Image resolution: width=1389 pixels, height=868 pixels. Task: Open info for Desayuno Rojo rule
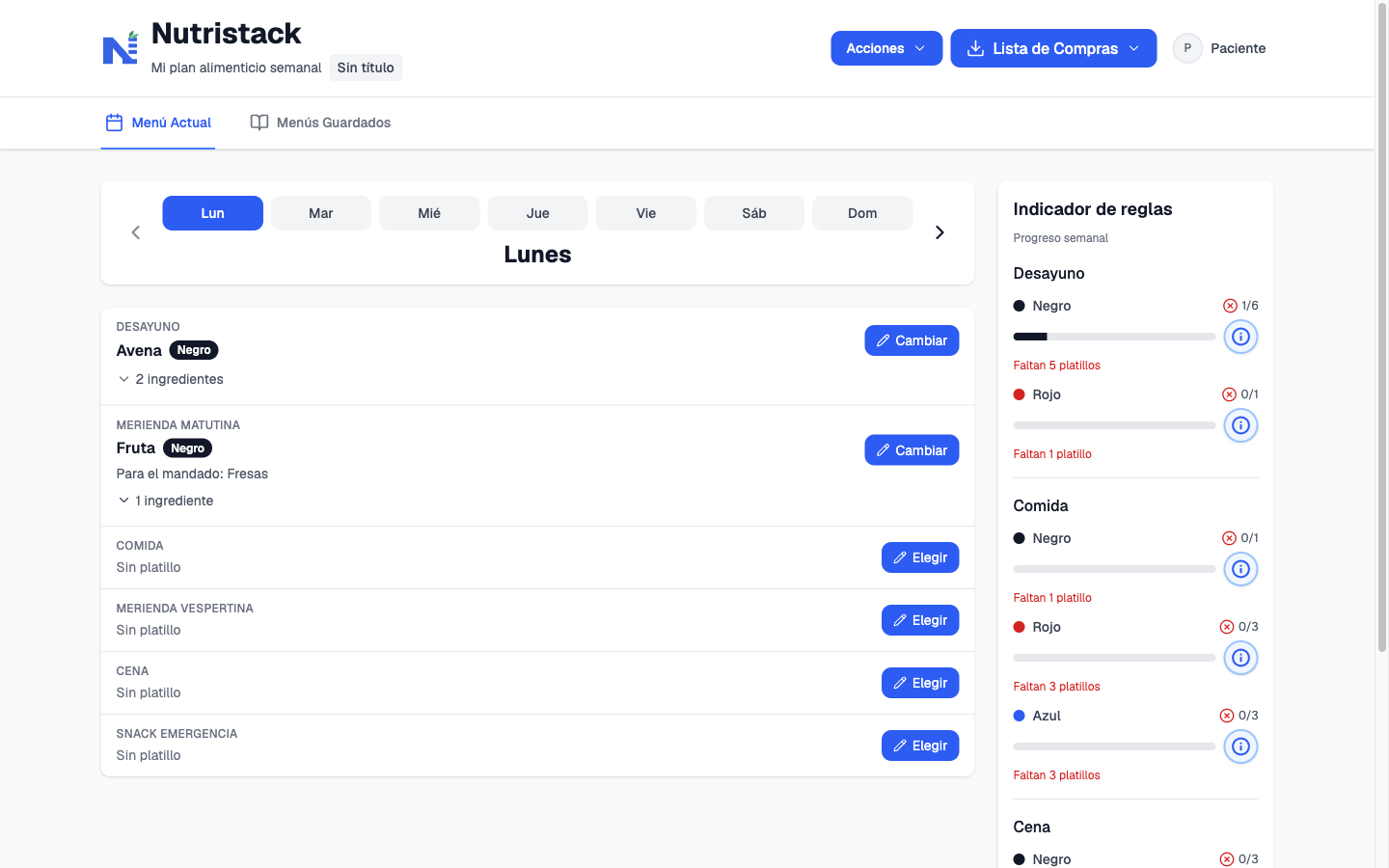tap(1240, 425)
